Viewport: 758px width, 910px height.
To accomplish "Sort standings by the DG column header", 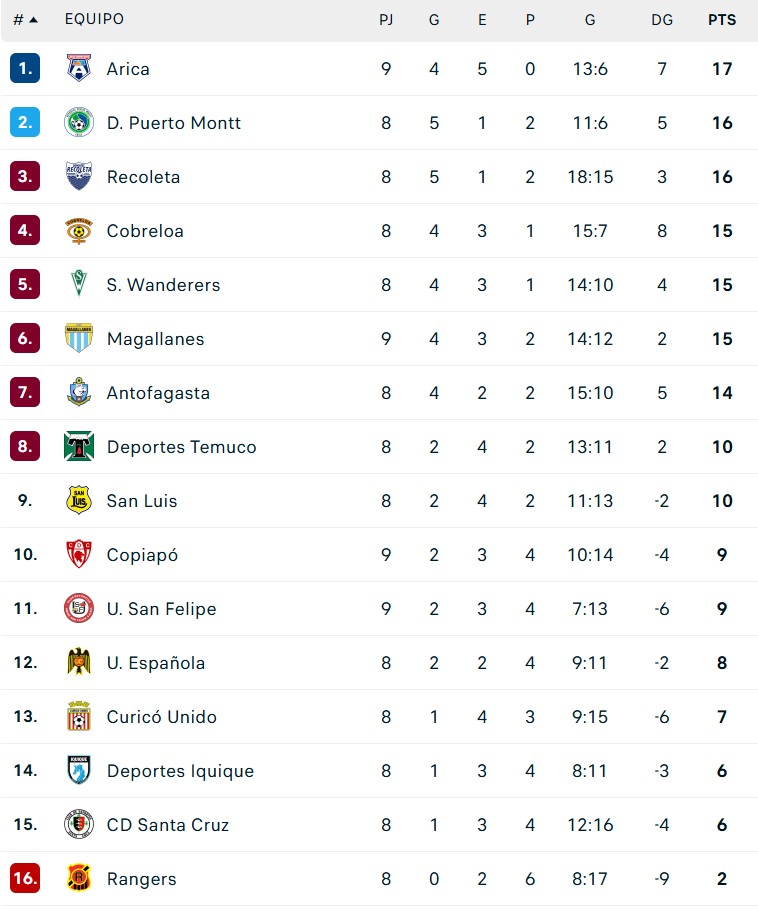I will point(661,20).
